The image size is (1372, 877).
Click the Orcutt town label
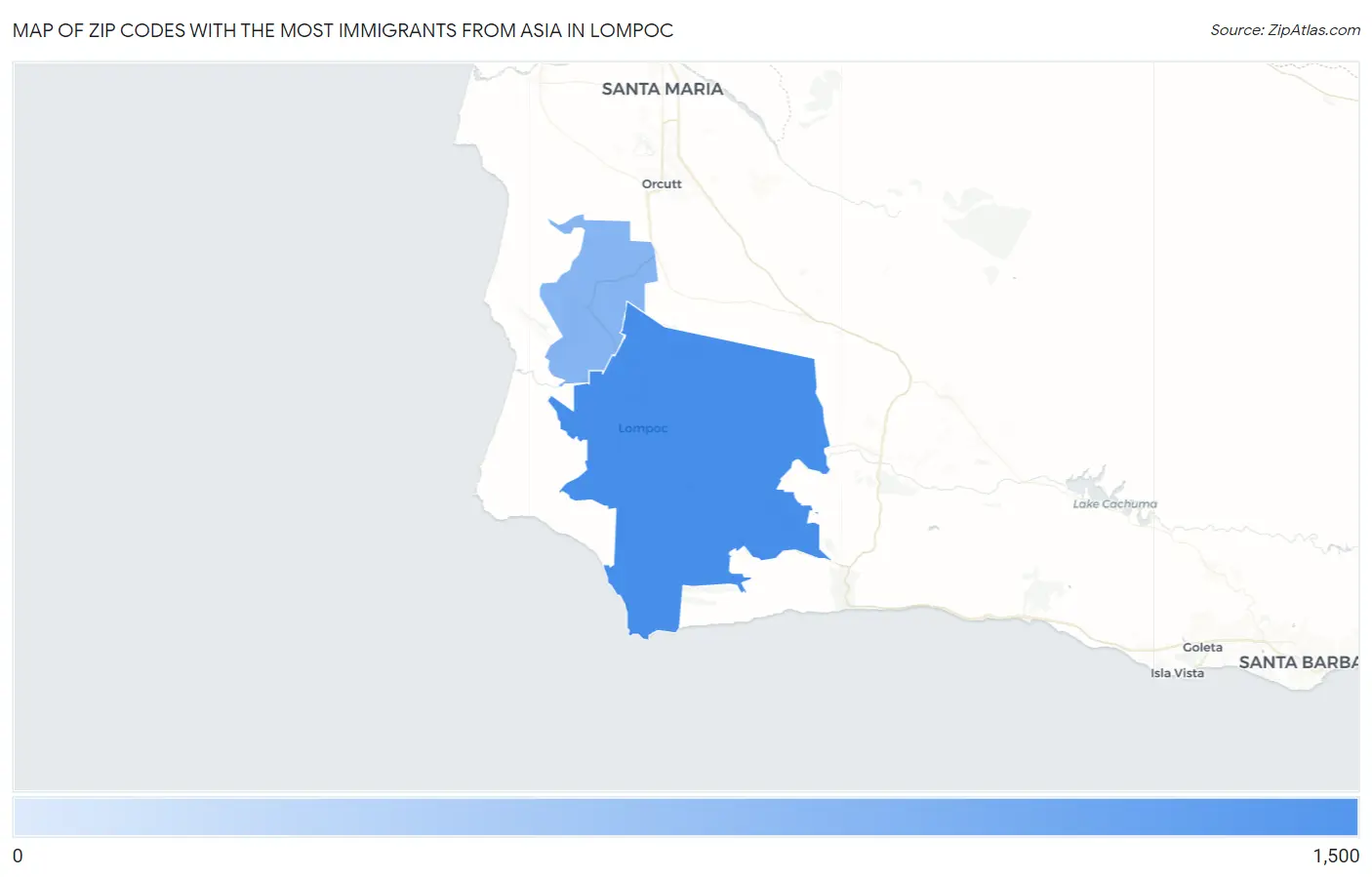click(662, 183)
